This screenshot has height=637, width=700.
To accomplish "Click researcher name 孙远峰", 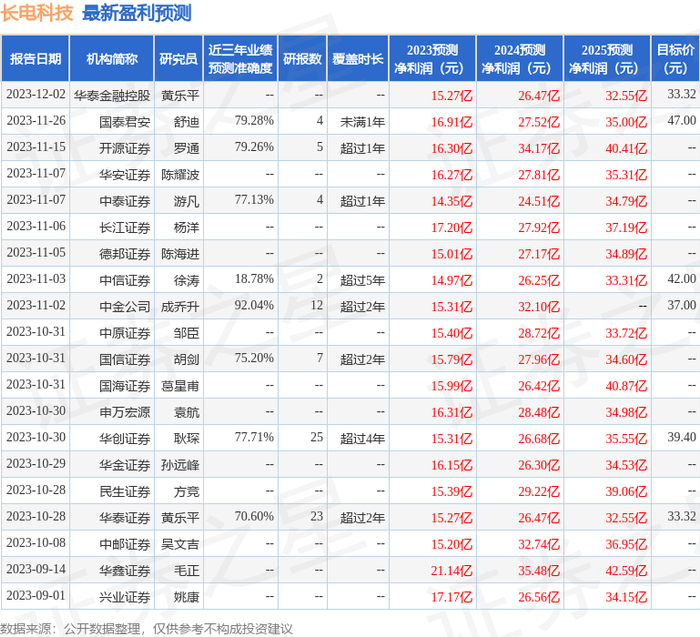I will 180,464.
